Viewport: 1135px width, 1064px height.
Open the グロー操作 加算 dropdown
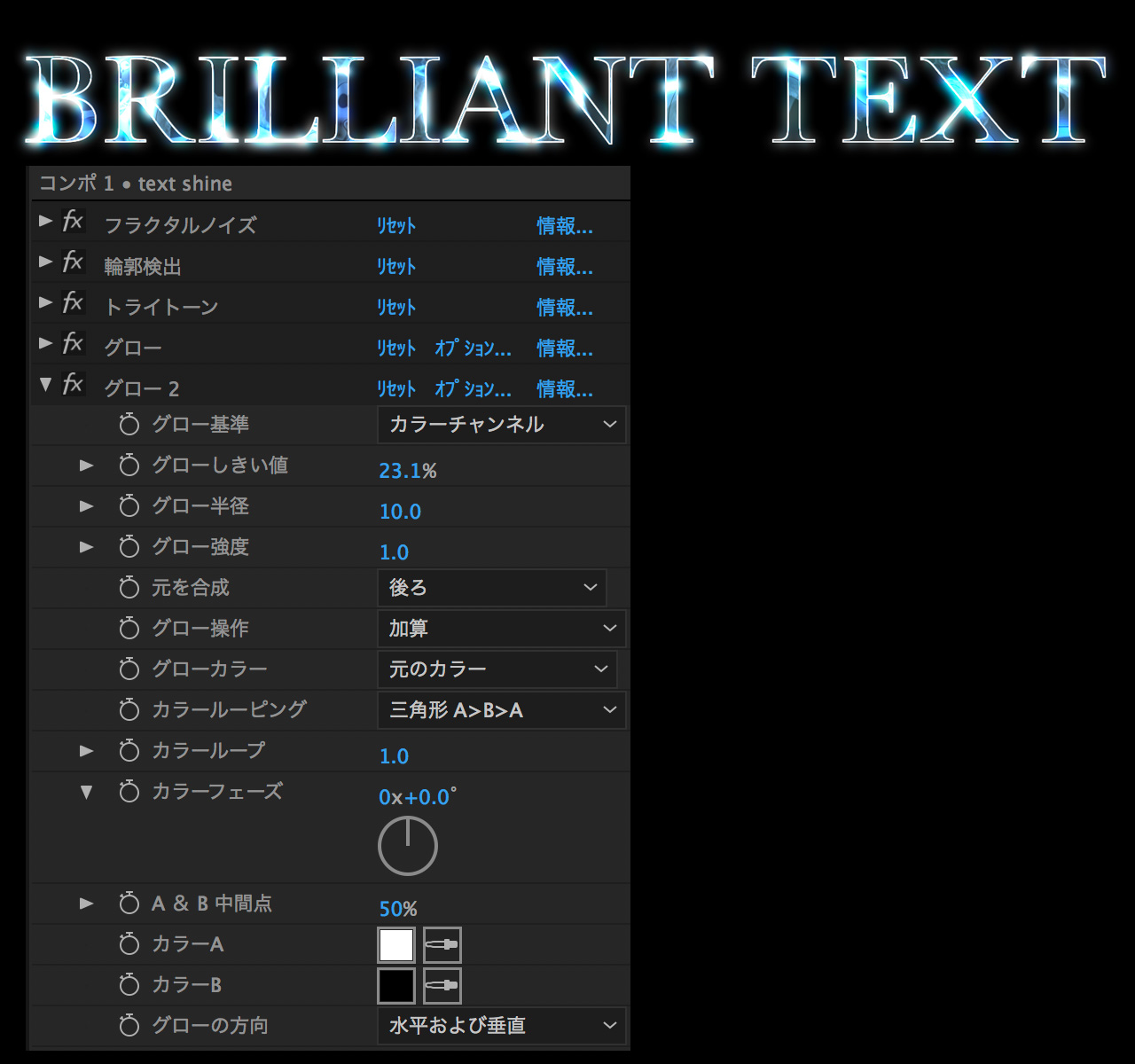tap(501, 629)
